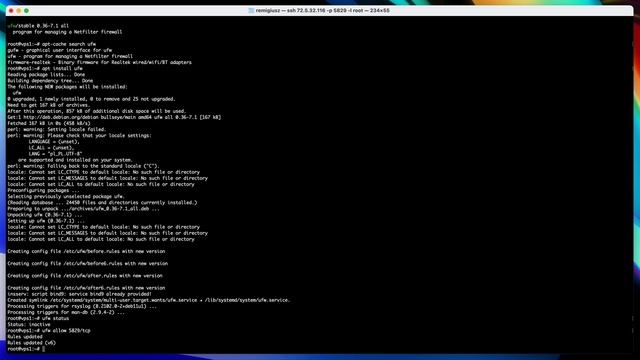Minimize the terminal with the yellow button
640x360 pixels.
point(19,11)
